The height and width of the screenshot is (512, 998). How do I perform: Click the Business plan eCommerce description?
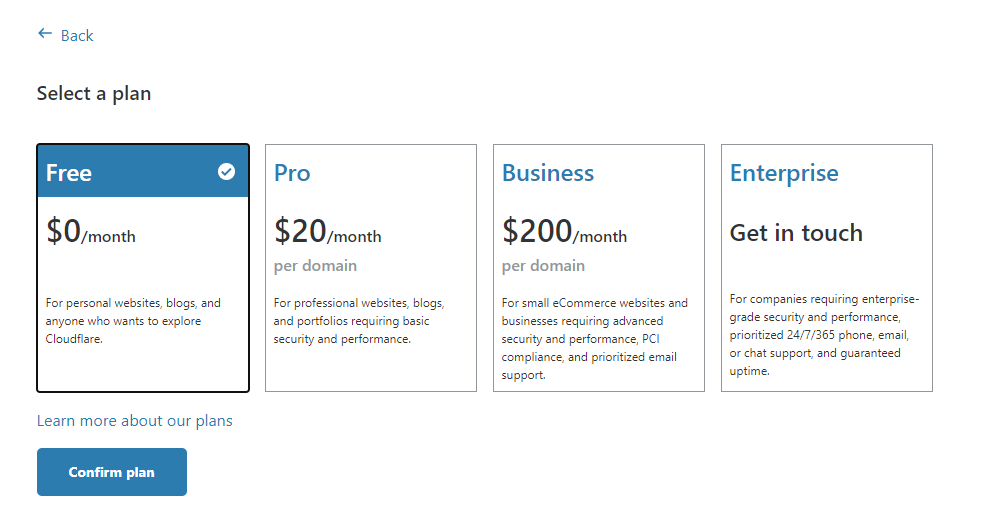pyautogui.click(x=595, y=339)
